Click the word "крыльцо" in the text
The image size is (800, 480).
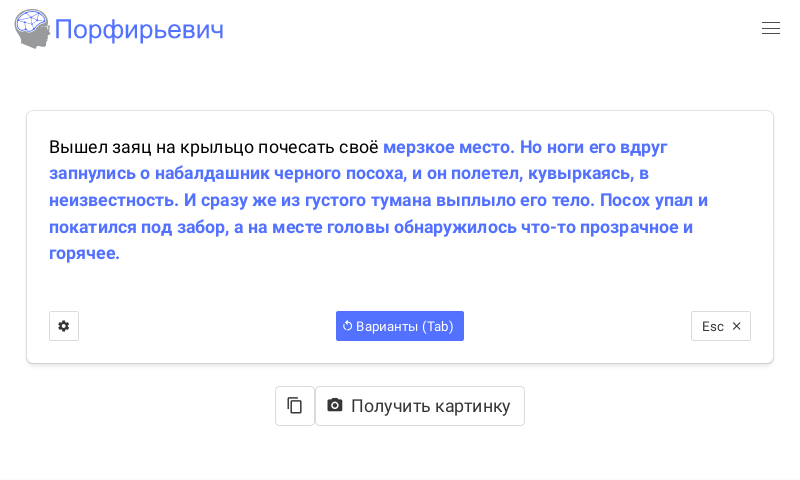[216, 147]
